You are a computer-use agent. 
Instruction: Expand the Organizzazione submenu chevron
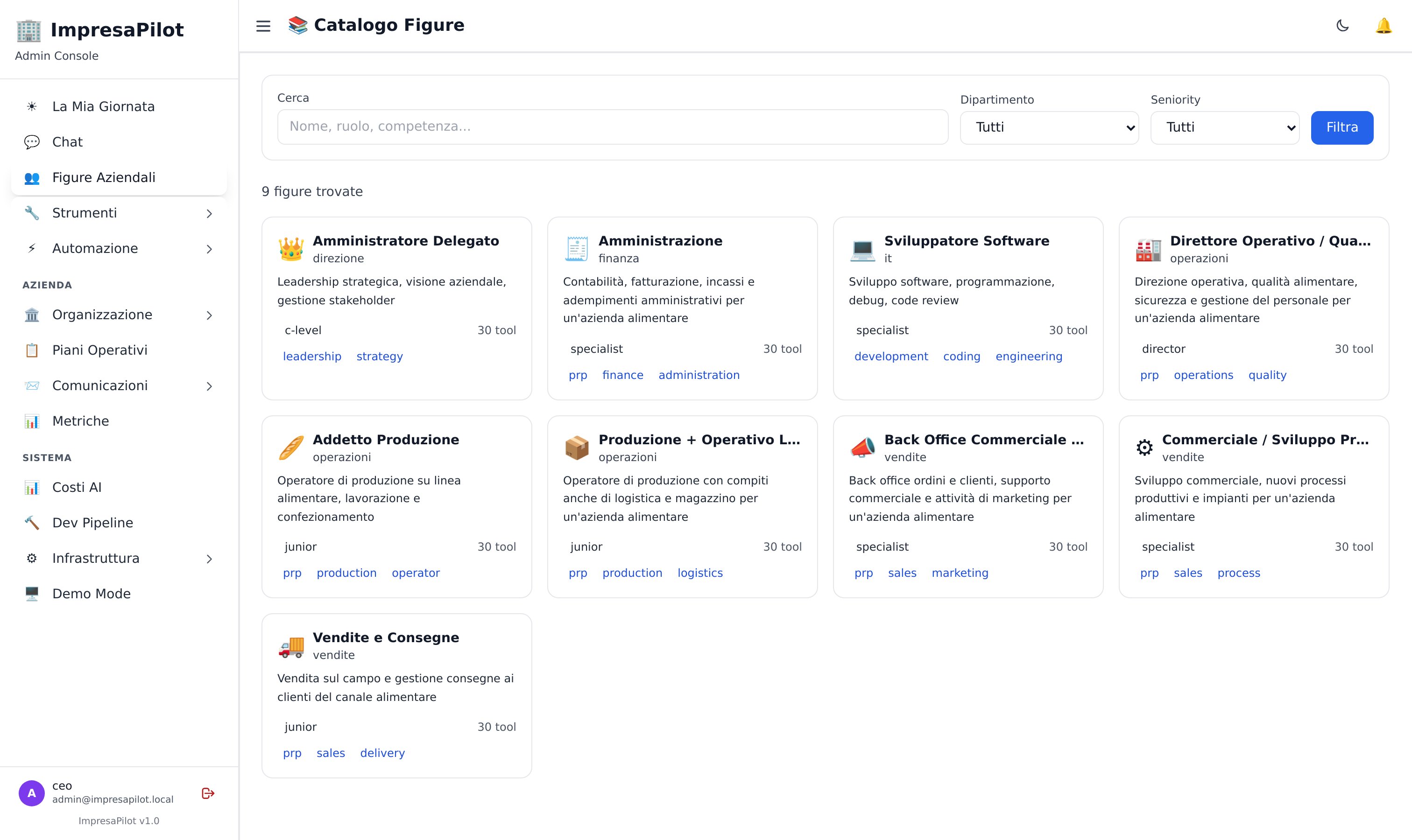pyautogui.click(x=209, y=315)
